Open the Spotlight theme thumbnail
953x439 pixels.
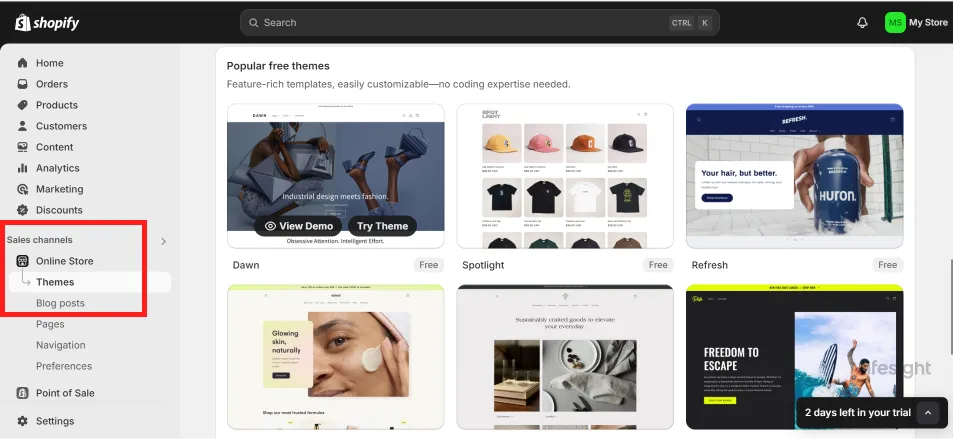click(x=565, y=176)
